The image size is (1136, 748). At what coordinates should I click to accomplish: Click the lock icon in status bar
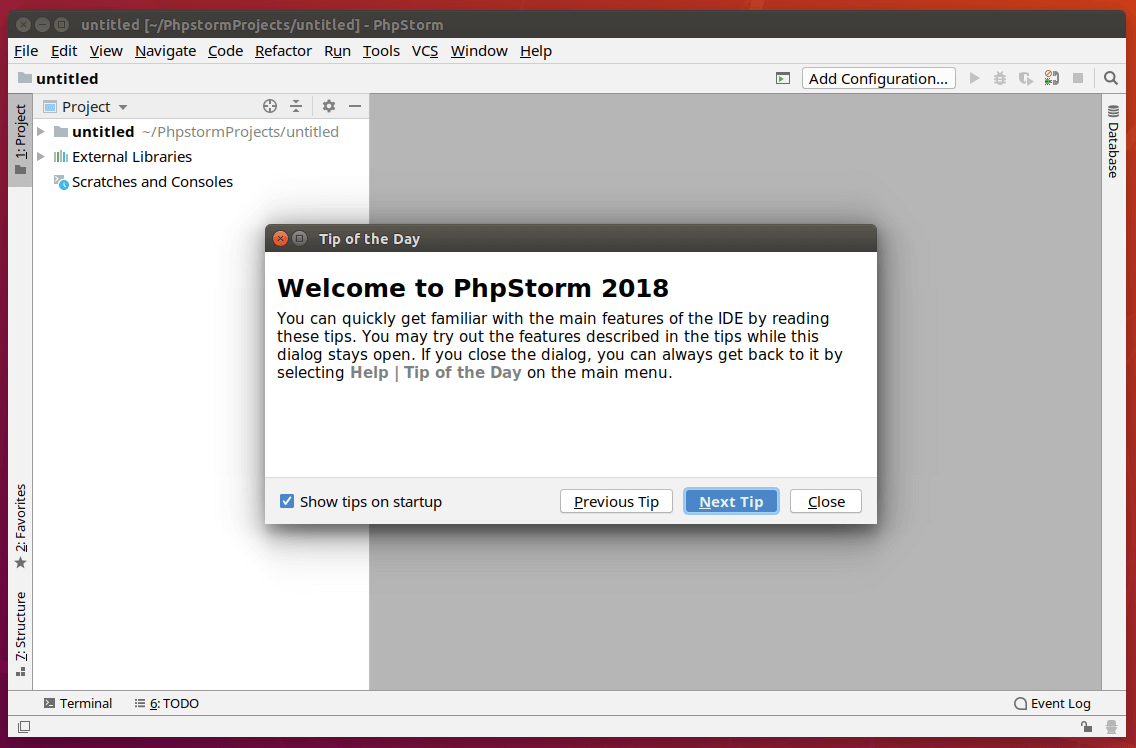point(1086,727)
